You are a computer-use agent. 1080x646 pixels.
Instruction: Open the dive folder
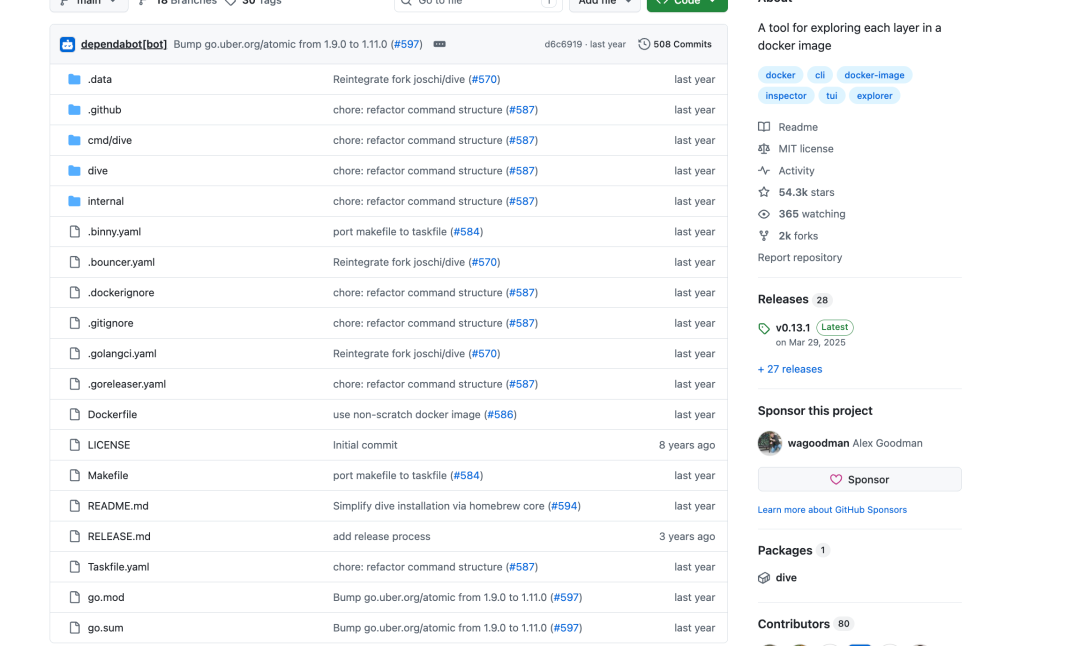[98, 171]
